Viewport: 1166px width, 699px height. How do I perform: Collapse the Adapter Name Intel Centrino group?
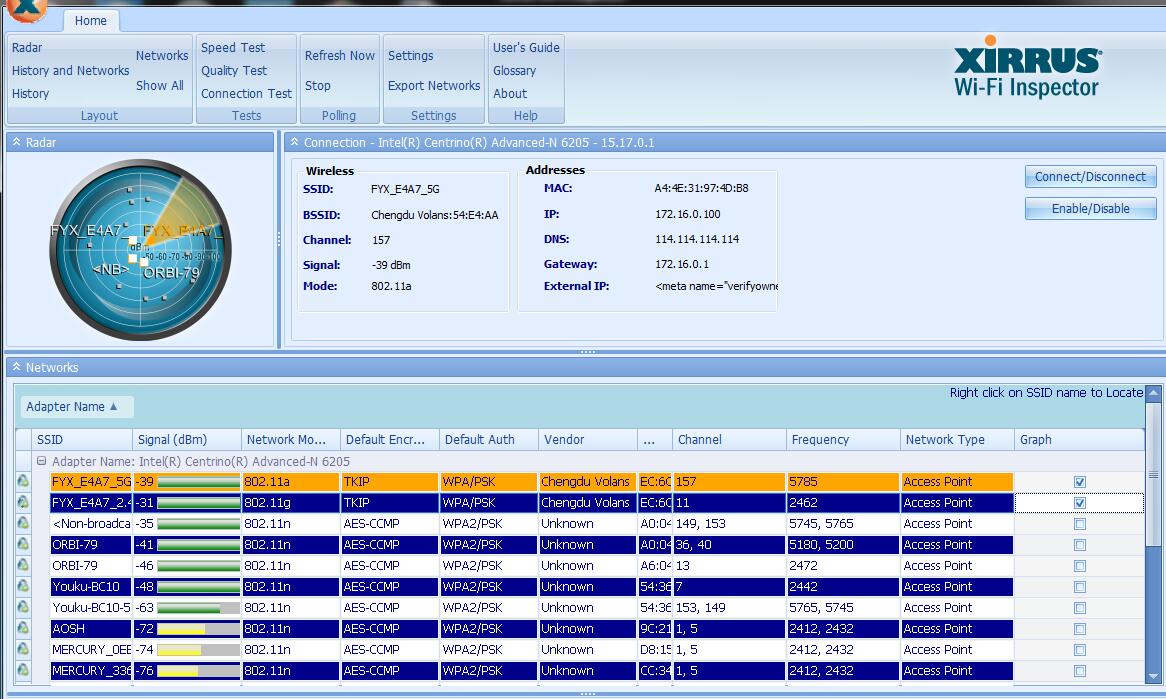point(42,462)
